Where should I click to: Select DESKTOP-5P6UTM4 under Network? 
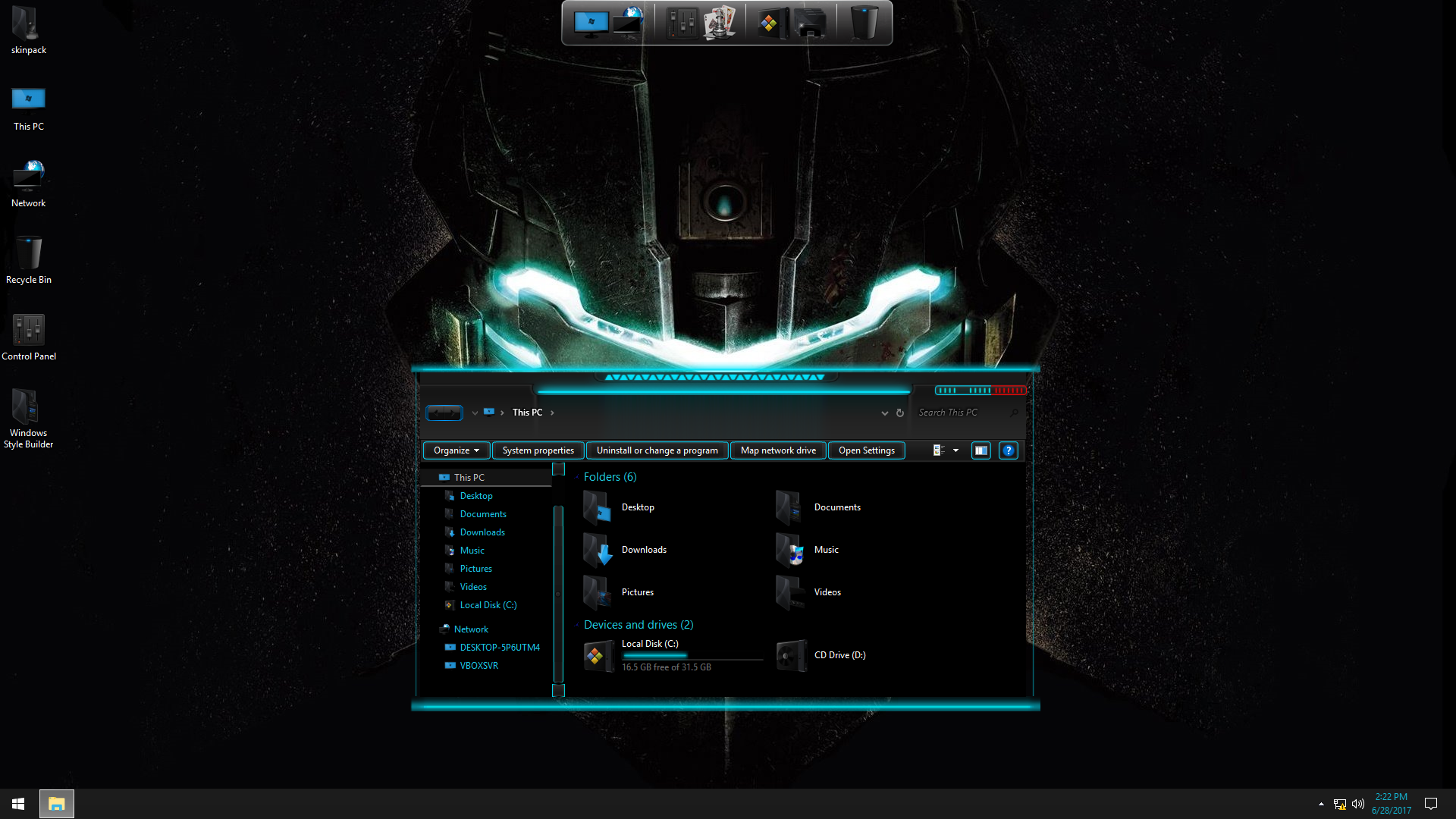point(499,648)
